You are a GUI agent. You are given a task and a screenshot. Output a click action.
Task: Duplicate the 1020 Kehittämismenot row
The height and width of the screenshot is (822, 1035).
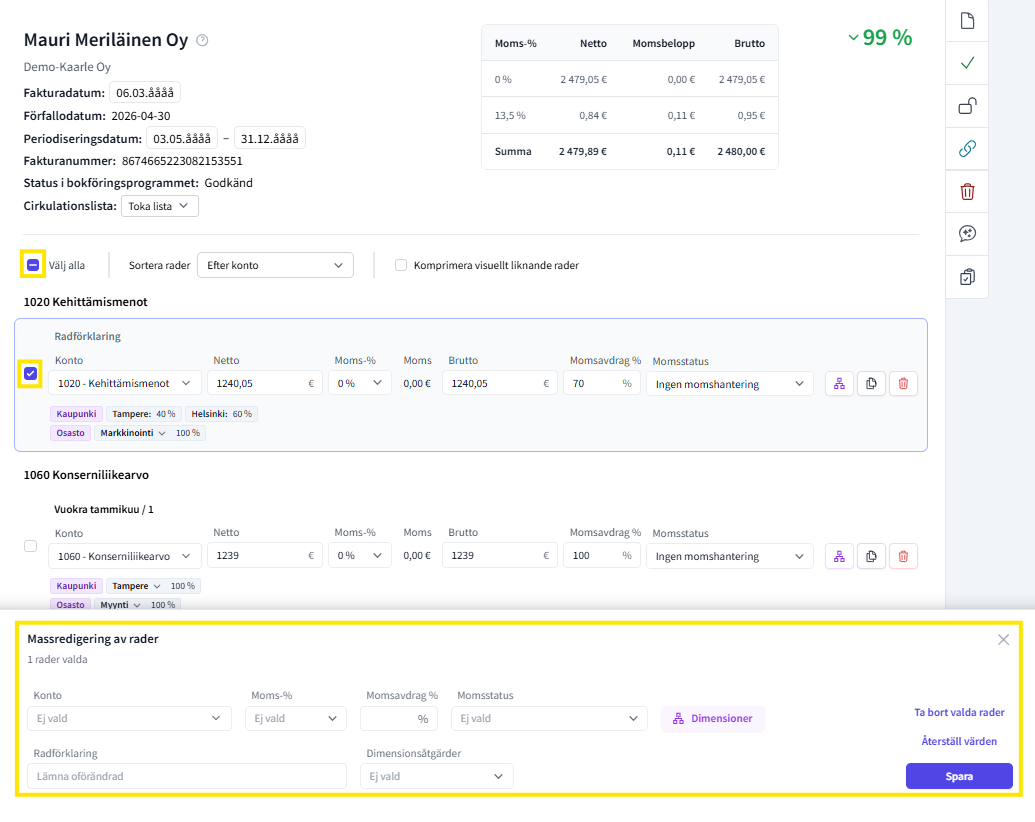pyautogui.click(x=871, y=383)
